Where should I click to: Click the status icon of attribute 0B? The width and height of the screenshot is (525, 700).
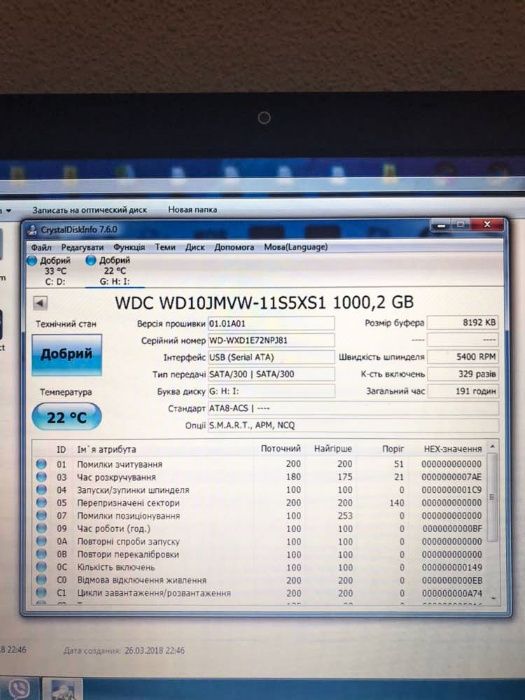click(x=41, y=554)
